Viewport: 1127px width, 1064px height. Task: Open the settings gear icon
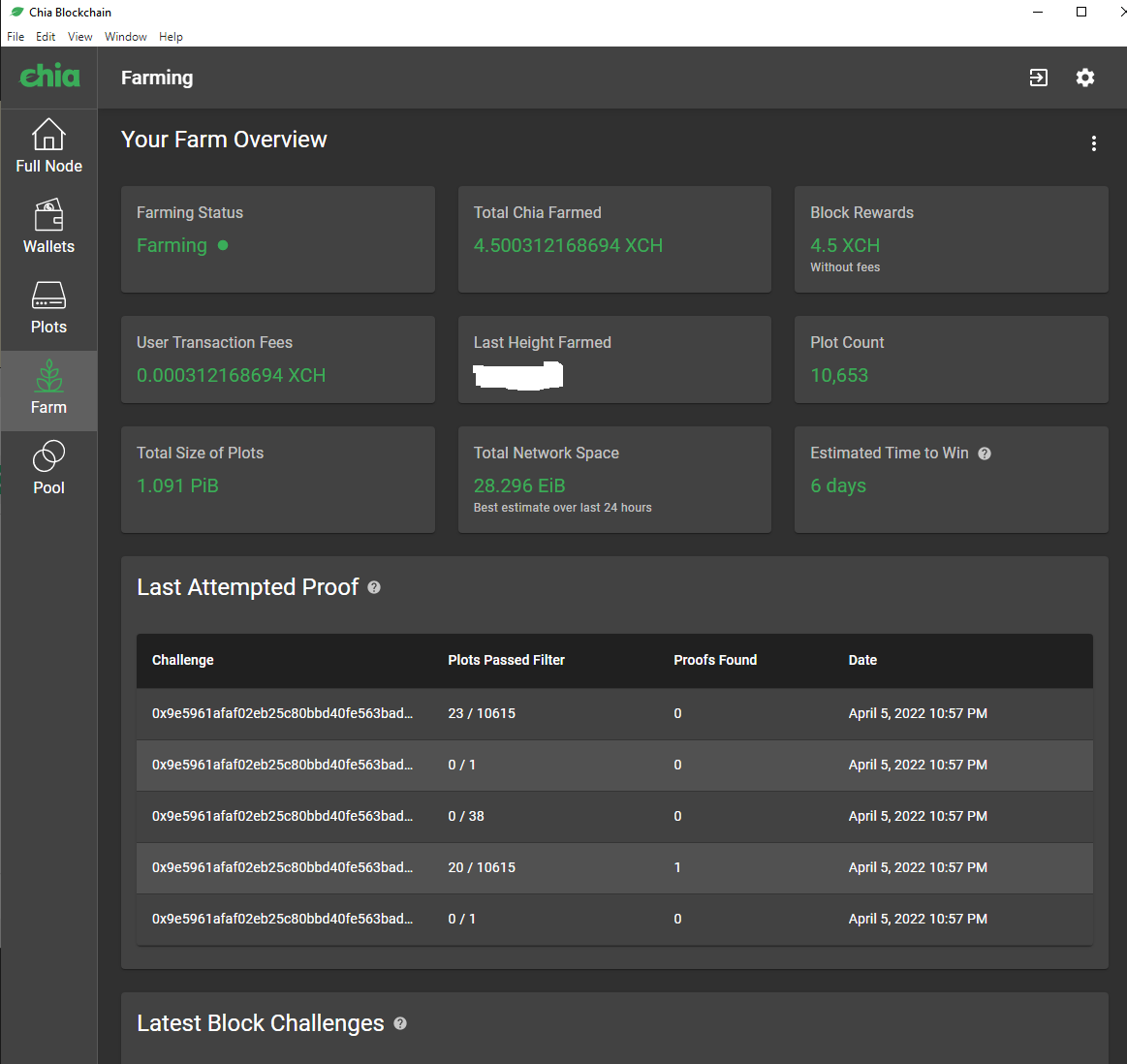click(1084, 78)
